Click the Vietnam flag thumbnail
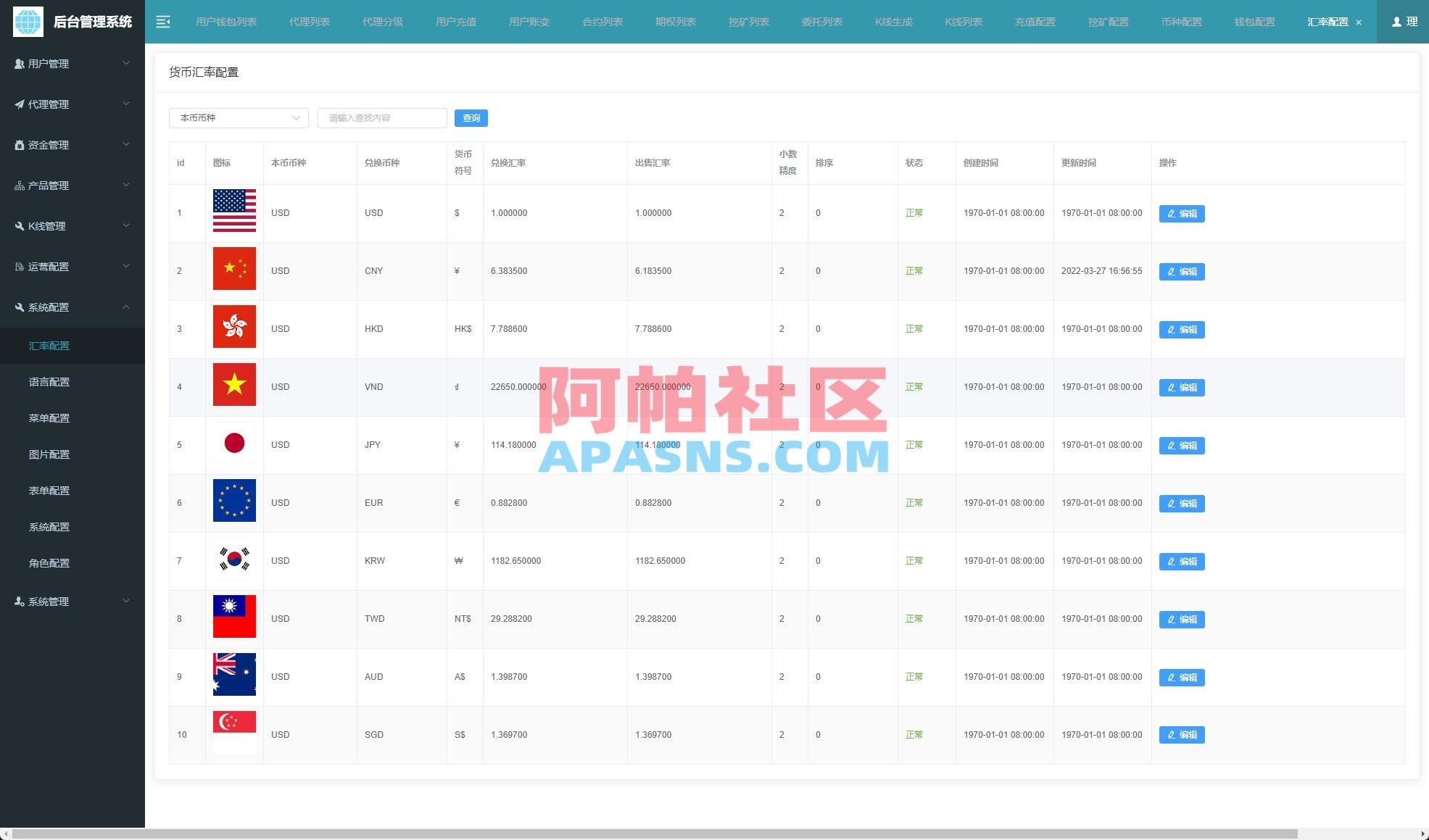 click(234, 384)
